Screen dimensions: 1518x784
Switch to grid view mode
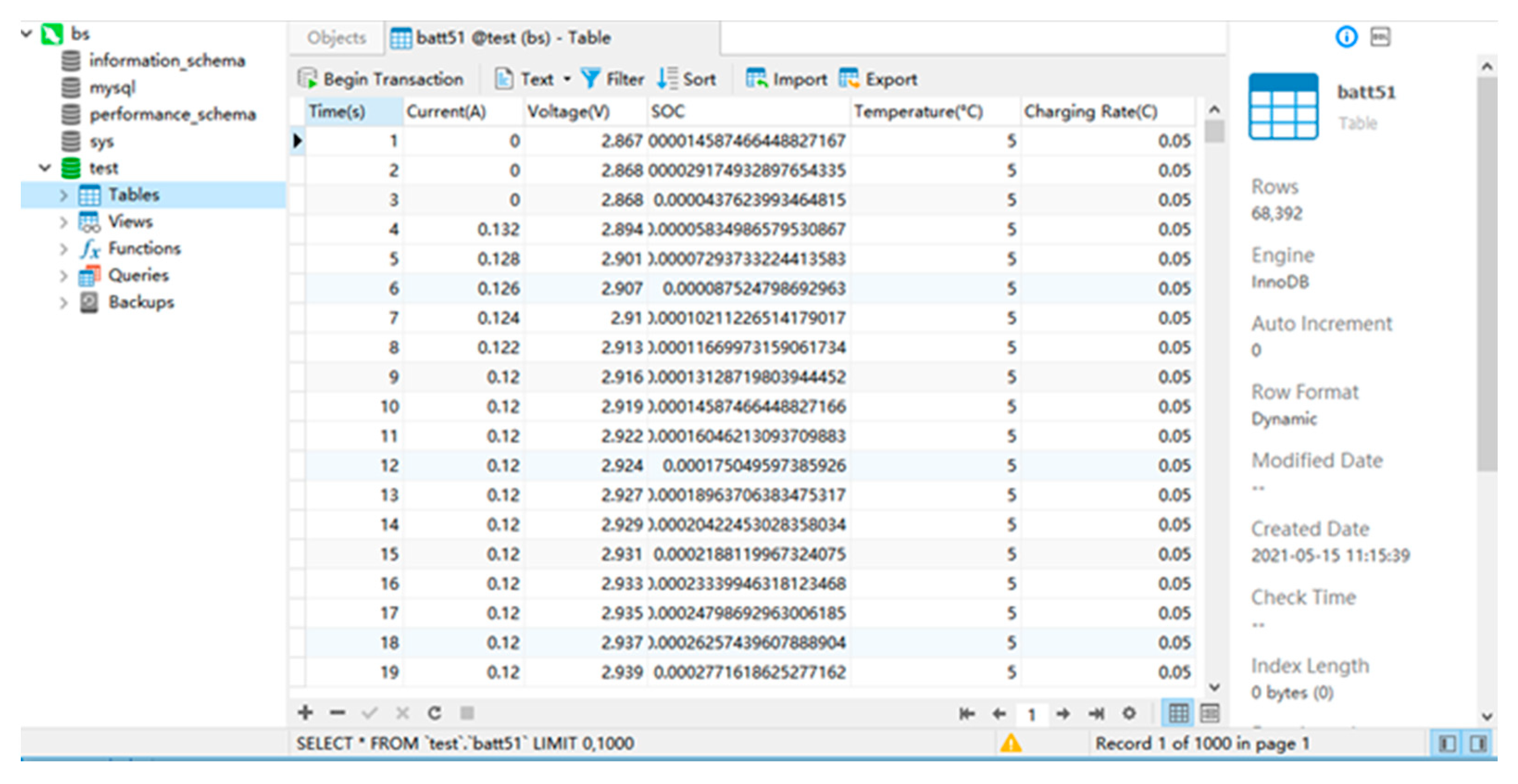point(1178,714)
